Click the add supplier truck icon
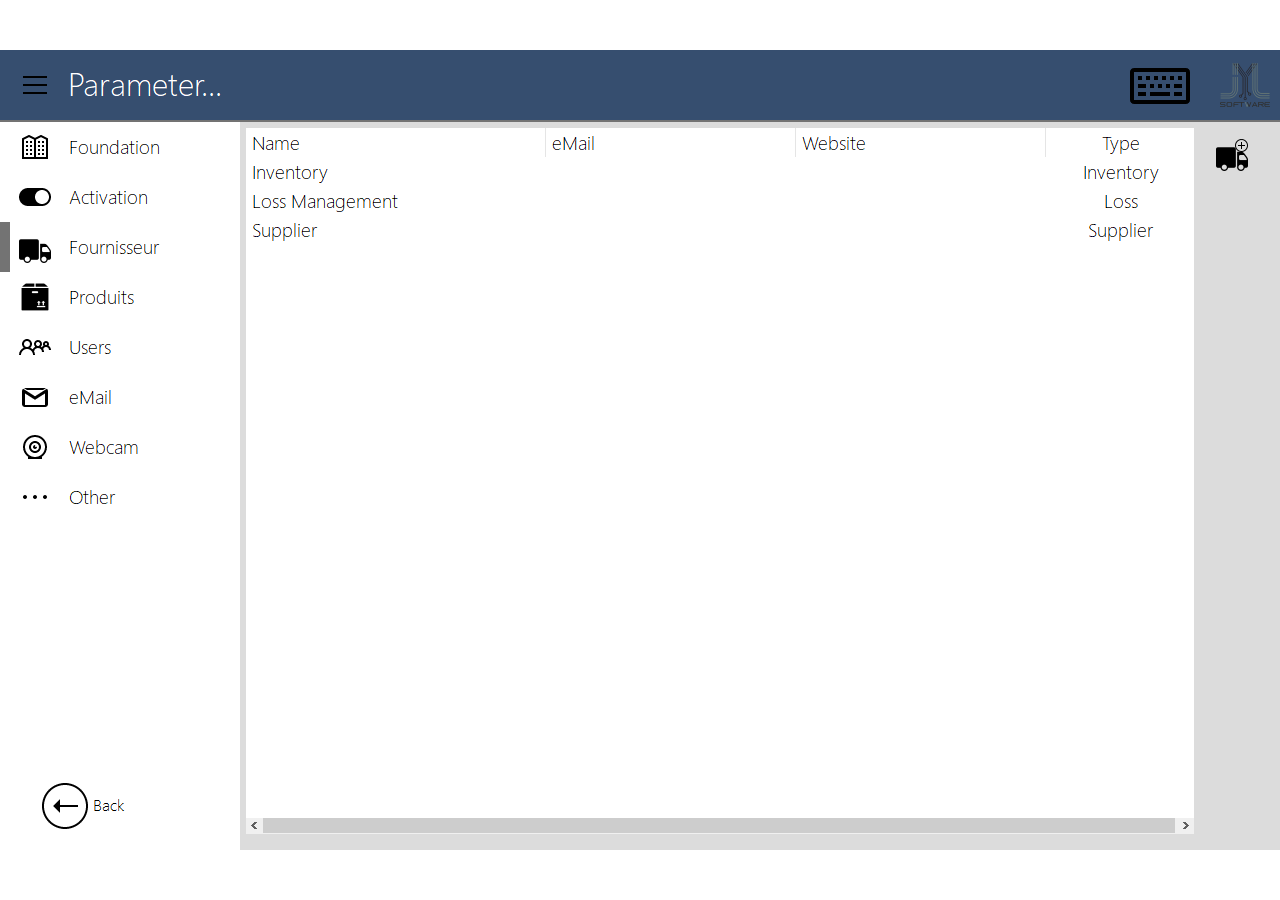This screenshot has height=900, width=1280. coord(1232,156)
